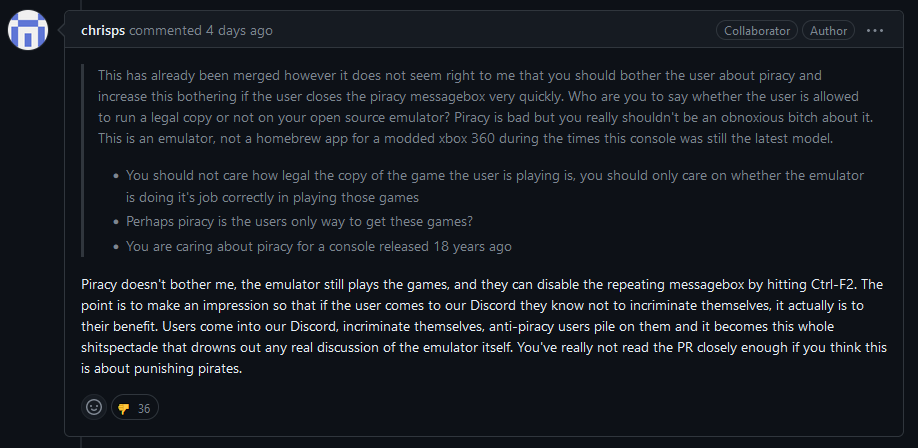
Task: Open the chrisps username profile link
Action: pyautogui.click(x=104, y=31)
